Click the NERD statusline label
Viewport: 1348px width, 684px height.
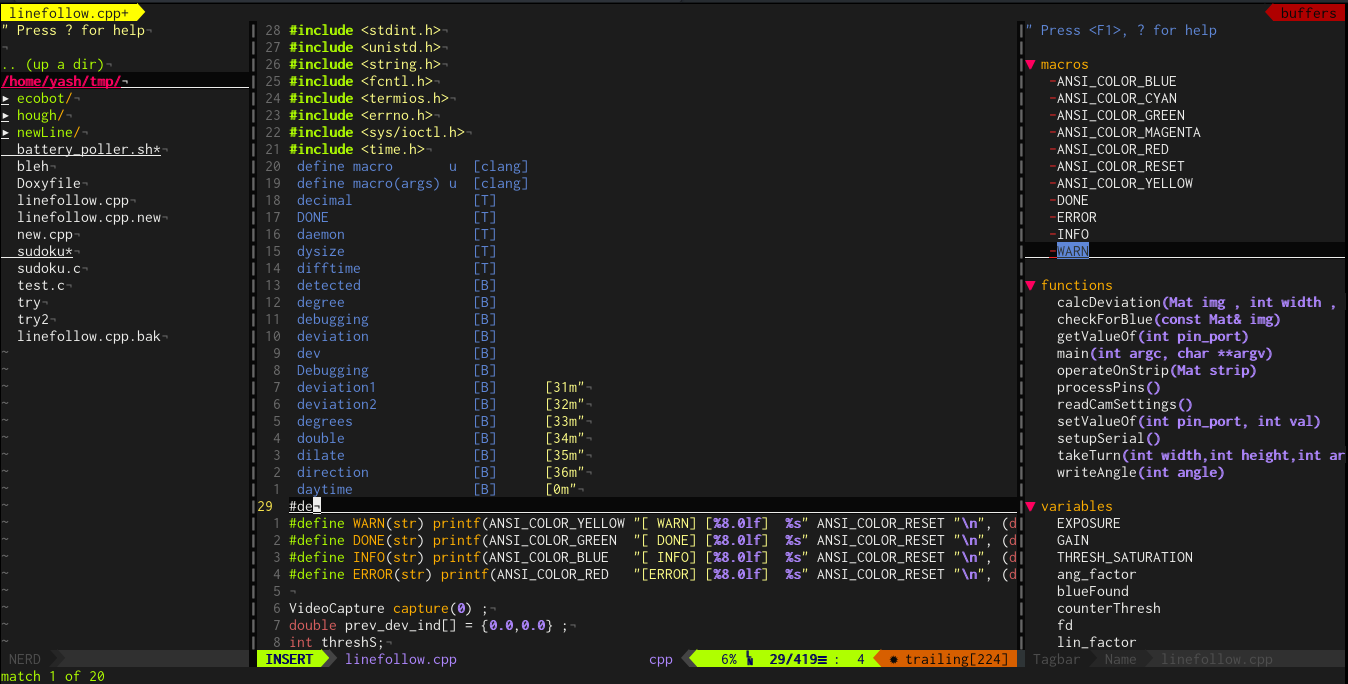click(x=25, y=659)
